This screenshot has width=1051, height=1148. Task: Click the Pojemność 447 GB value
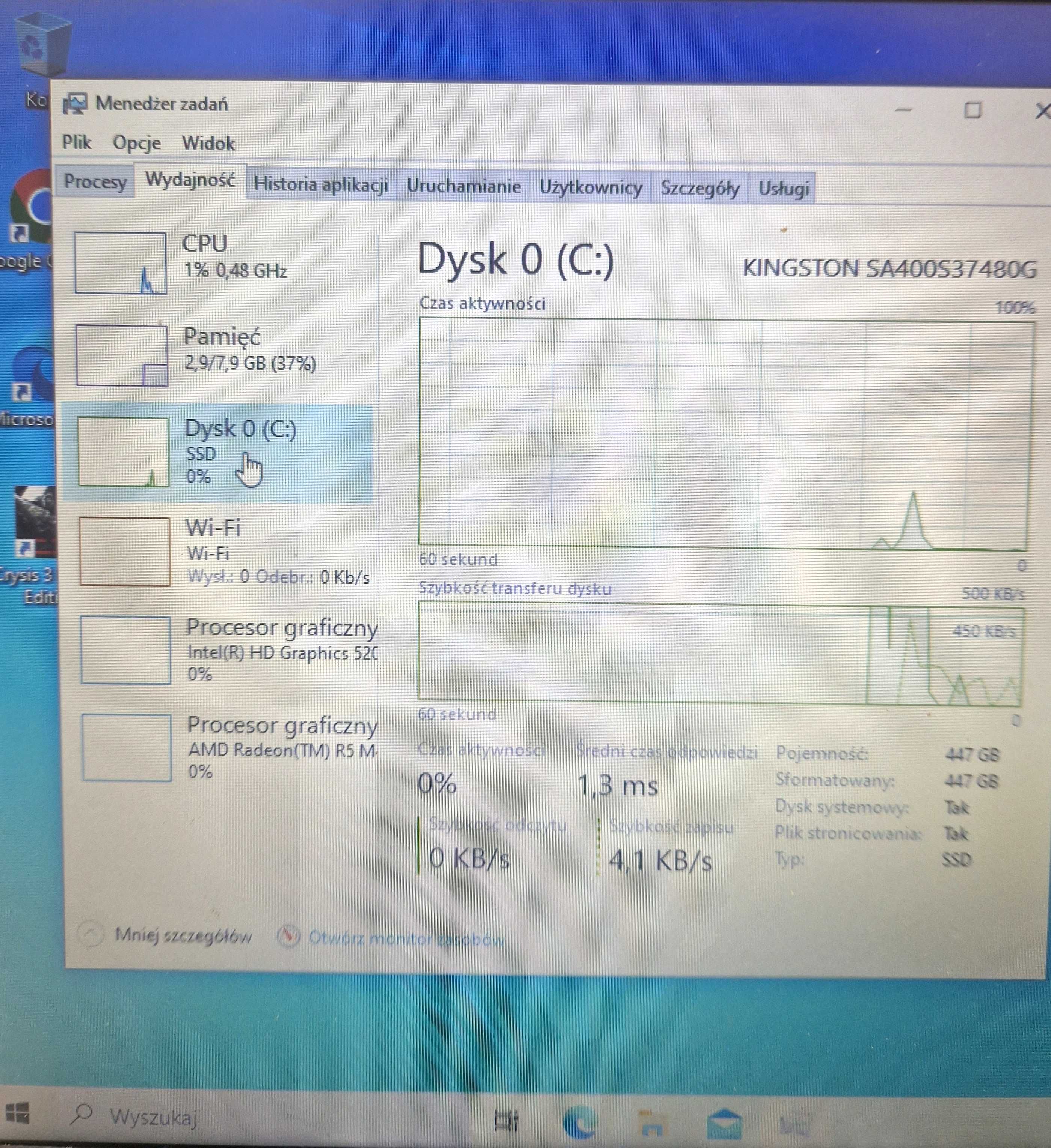[x=972, y=755]
